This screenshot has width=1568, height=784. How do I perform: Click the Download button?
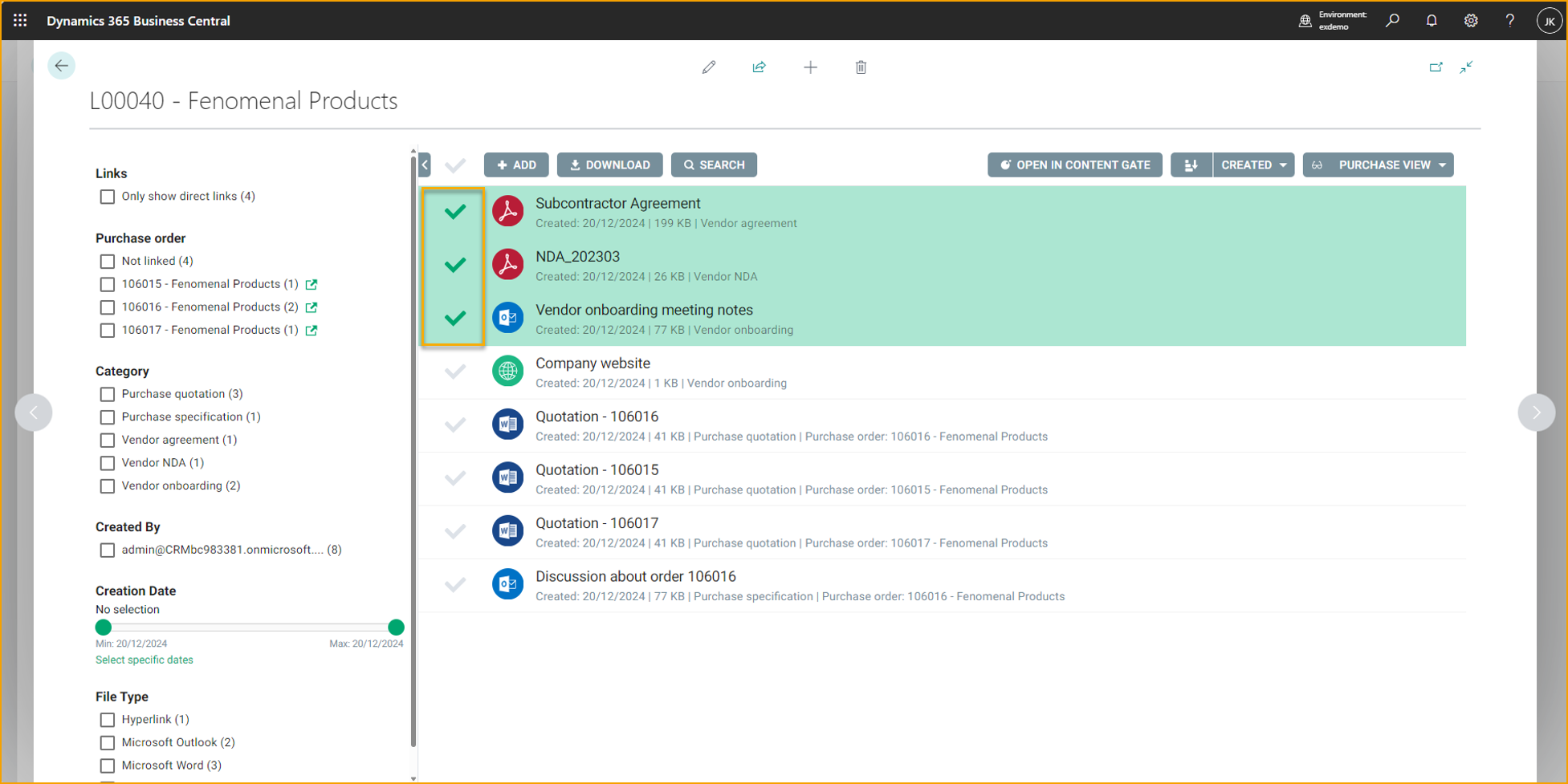[x=609, y=165]
